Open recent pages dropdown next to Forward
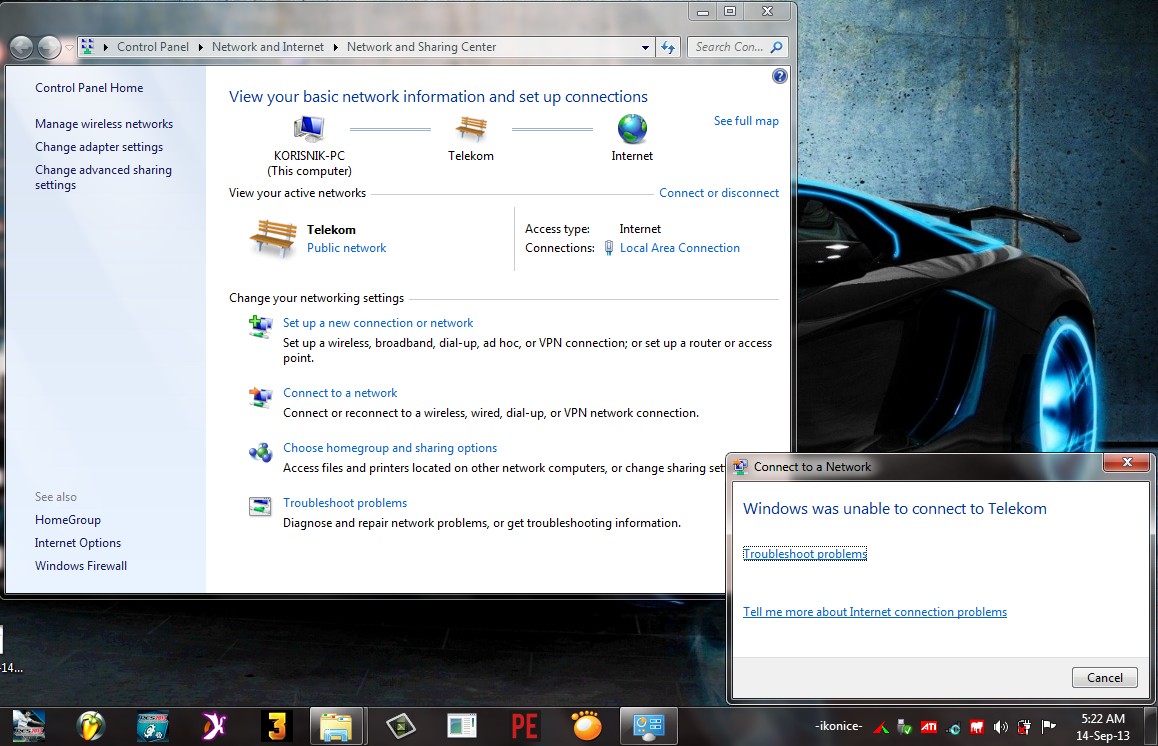Viewport: 1158px width, 746px height. point(69,47)
